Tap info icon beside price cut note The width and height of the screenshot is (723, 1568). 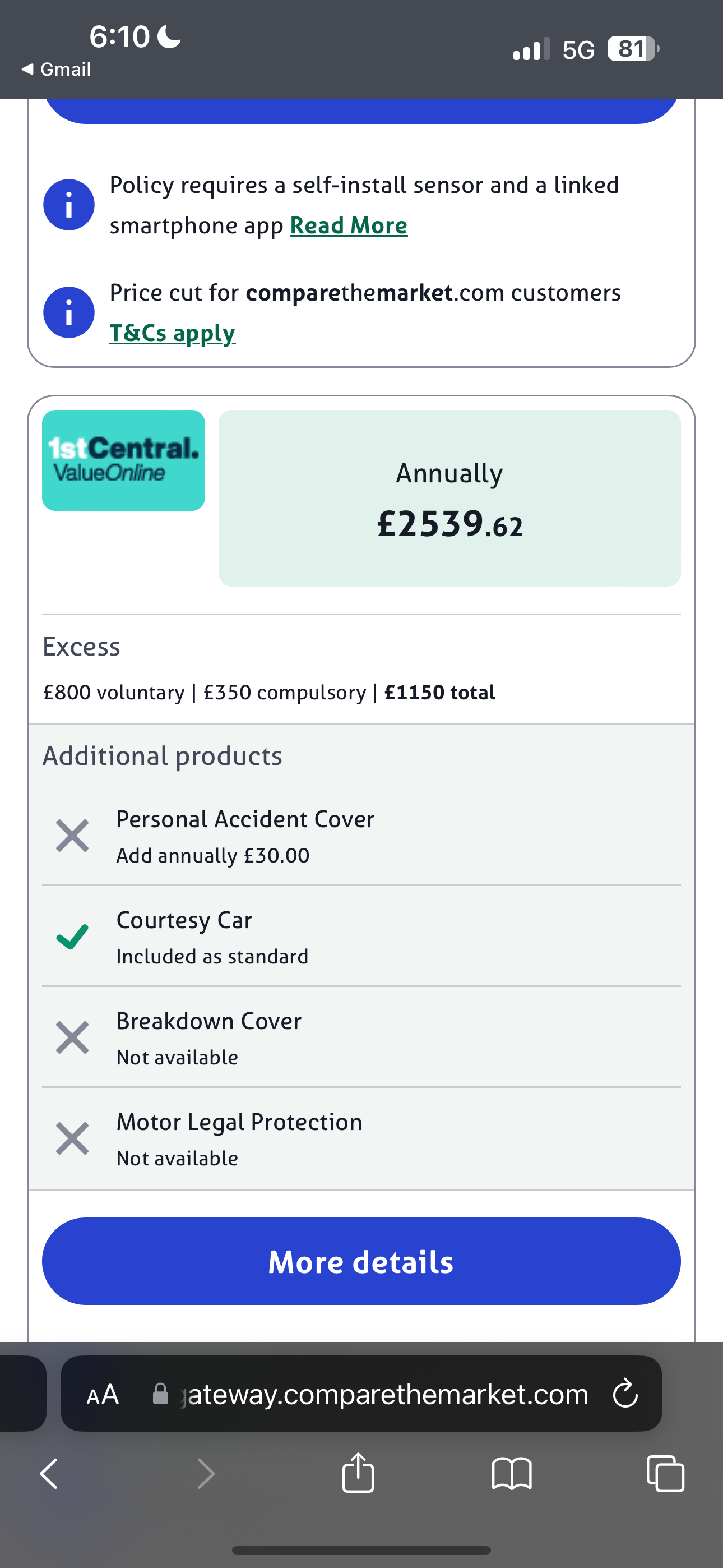69,312
